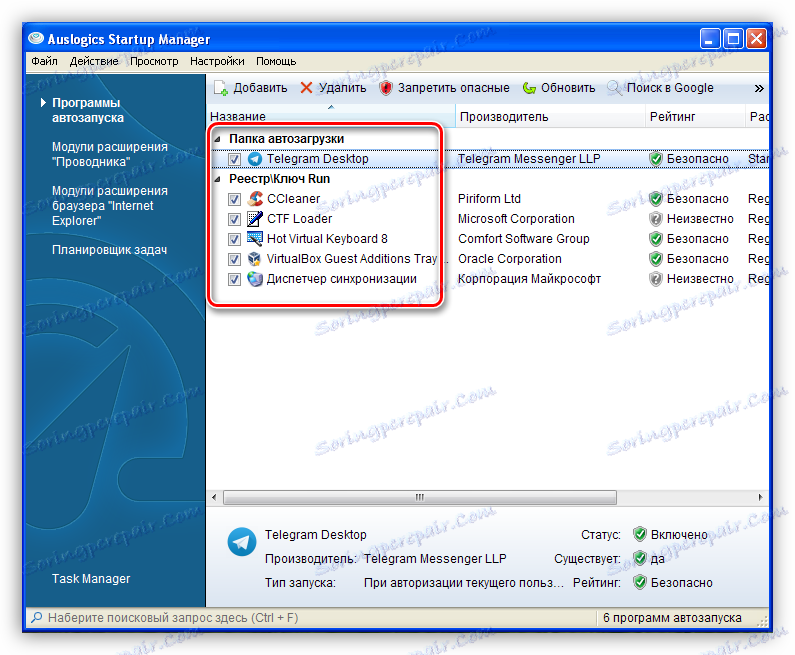This screenshot has width=795, height=655.
Task: Click the grey rating icon for Диспетчер синхронизации
Action: pyautogui.click(x=656, y=279)
